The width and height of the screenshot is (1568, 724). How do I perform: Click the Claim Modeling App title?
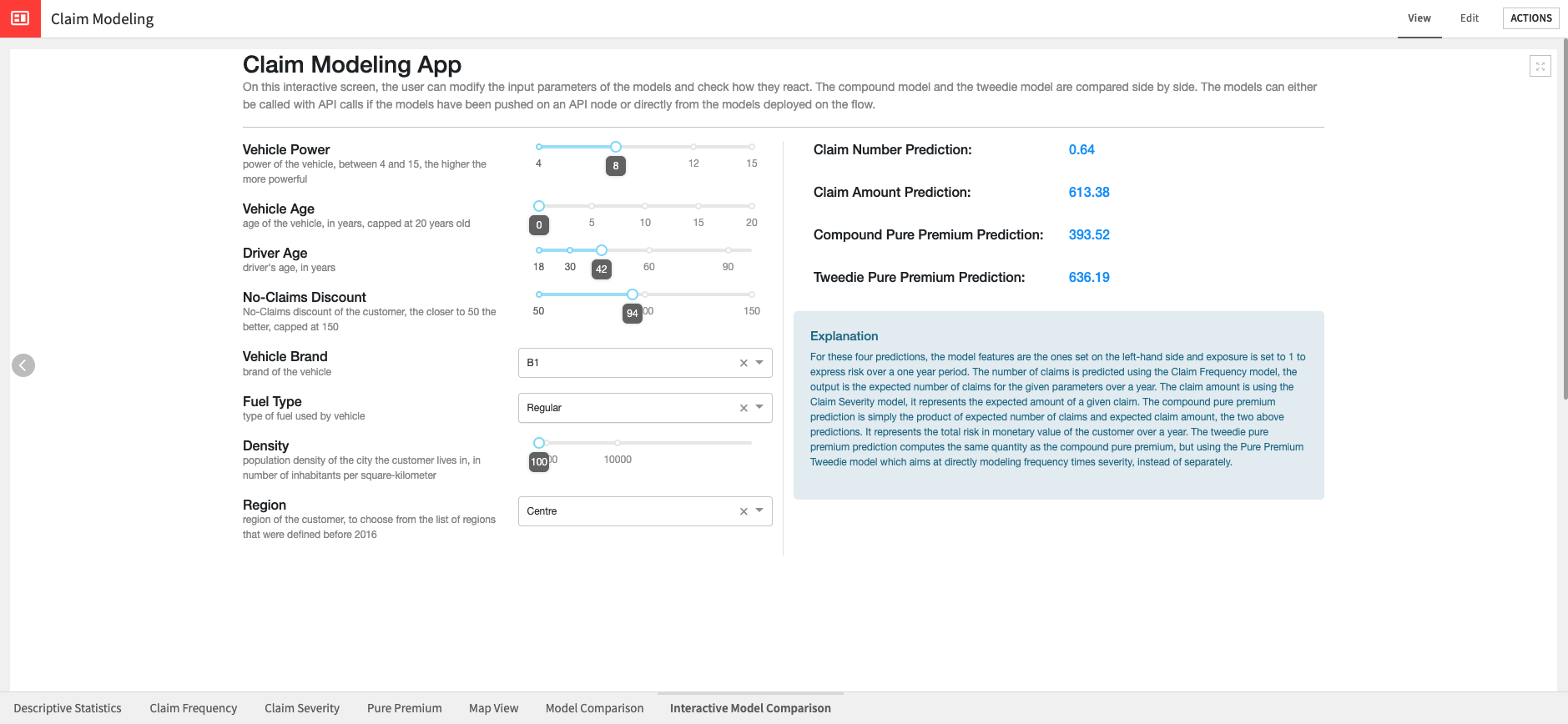(x=352, y=64)
